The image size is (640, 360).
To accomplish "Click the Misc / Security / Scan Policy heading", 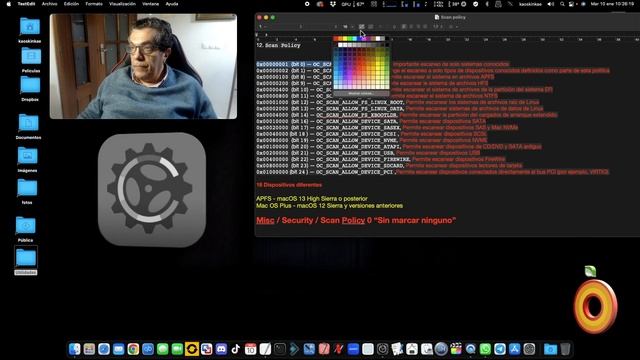I will pyautogui.click(x=356, y=220).
